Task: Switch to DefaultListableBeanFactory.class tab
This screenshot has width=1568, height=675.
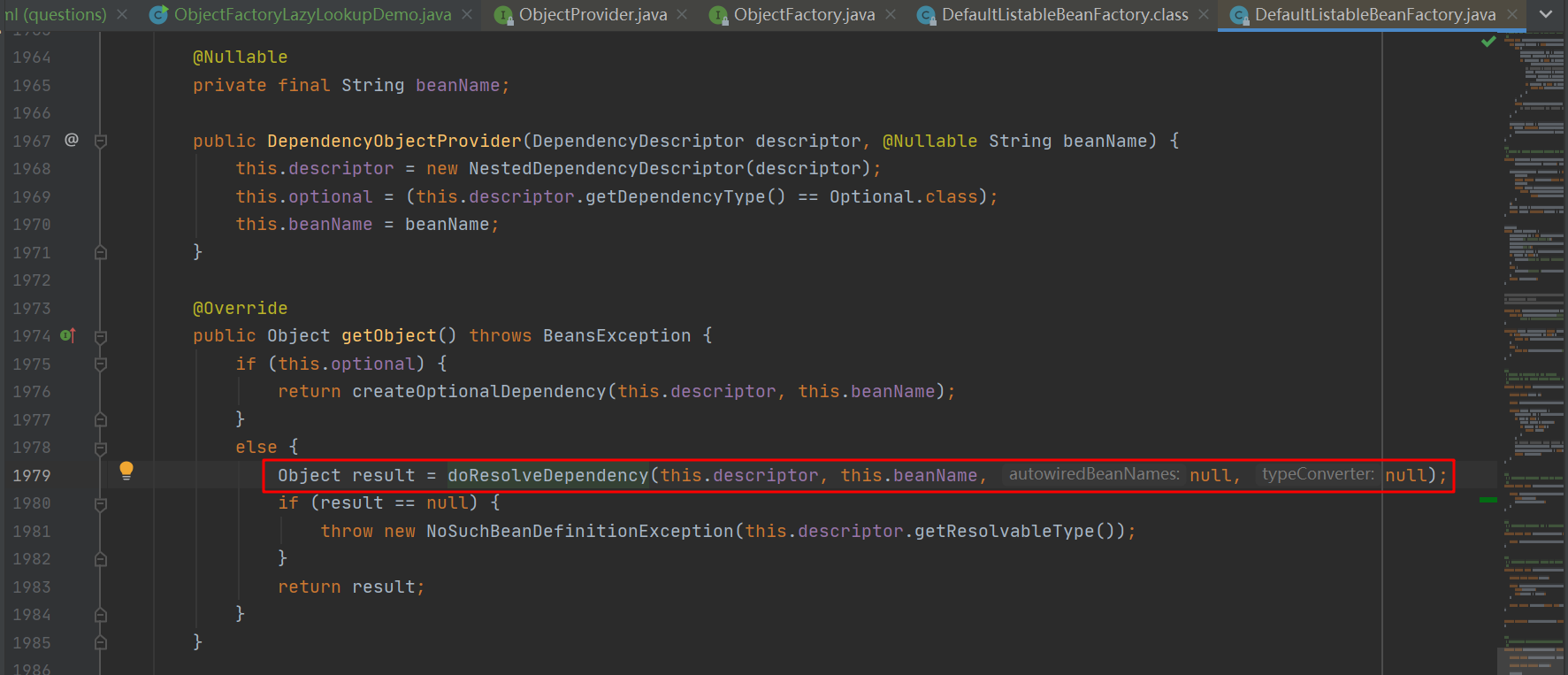Action: point(1065,14)
